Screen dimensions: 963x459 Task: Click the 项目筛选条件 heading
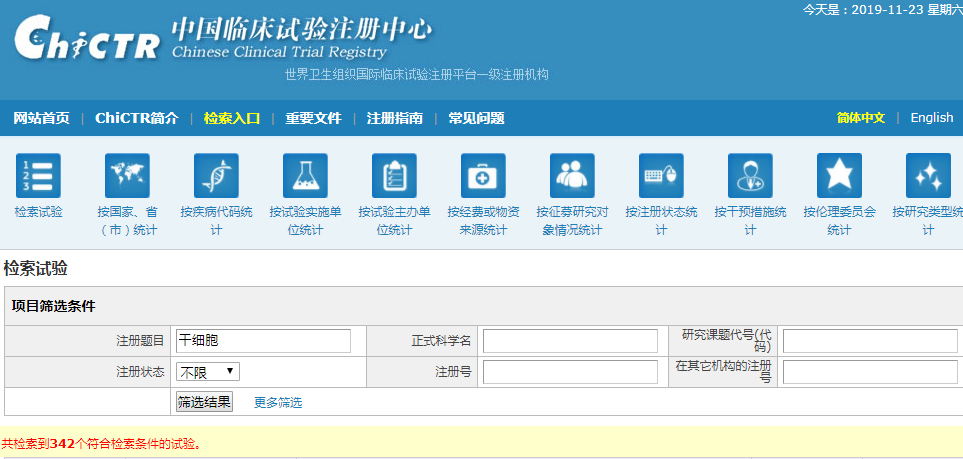click(53, 306)
